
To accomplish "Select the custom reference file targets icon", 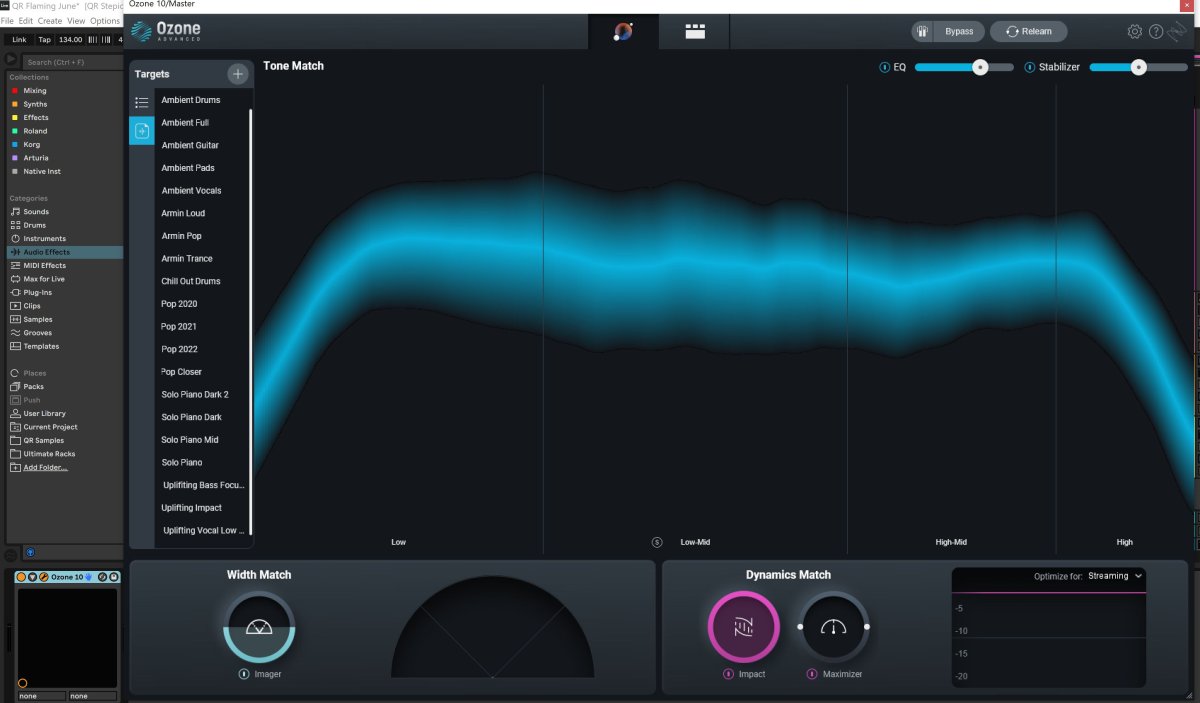I will coord(142,131).
